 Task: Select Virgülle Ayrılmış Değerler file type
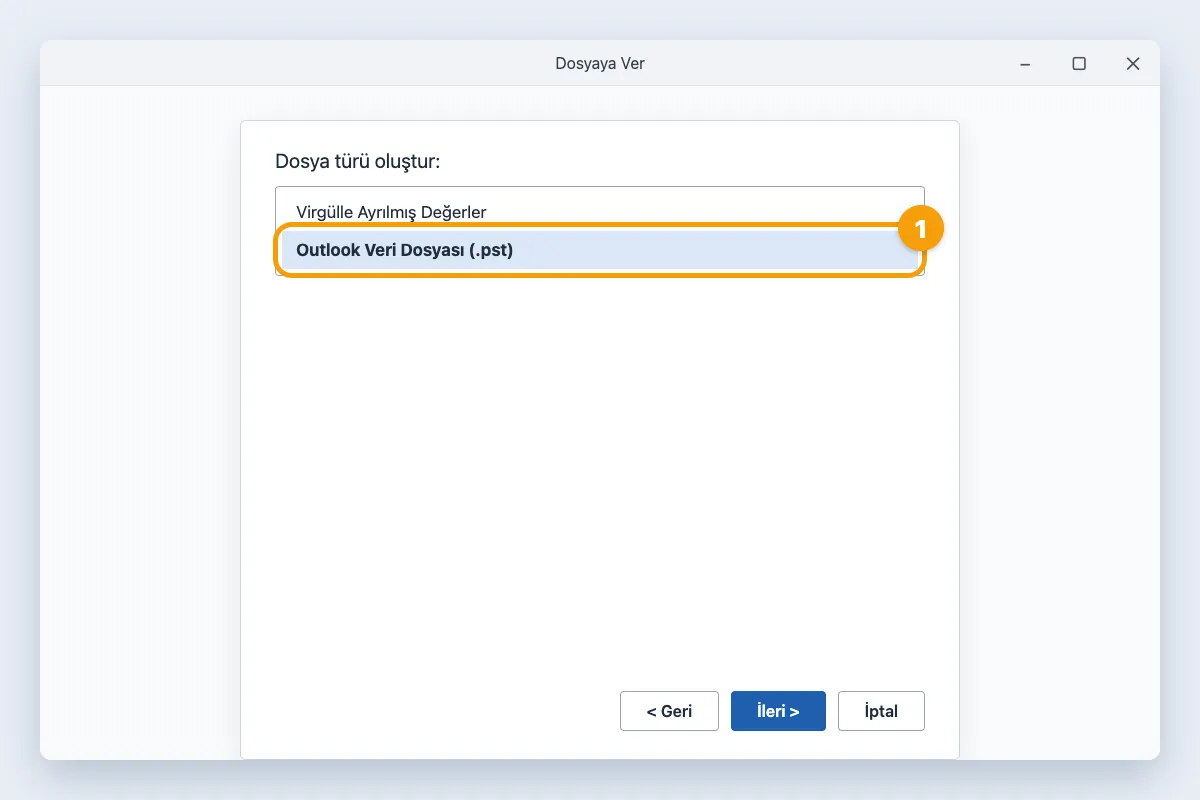599,212
